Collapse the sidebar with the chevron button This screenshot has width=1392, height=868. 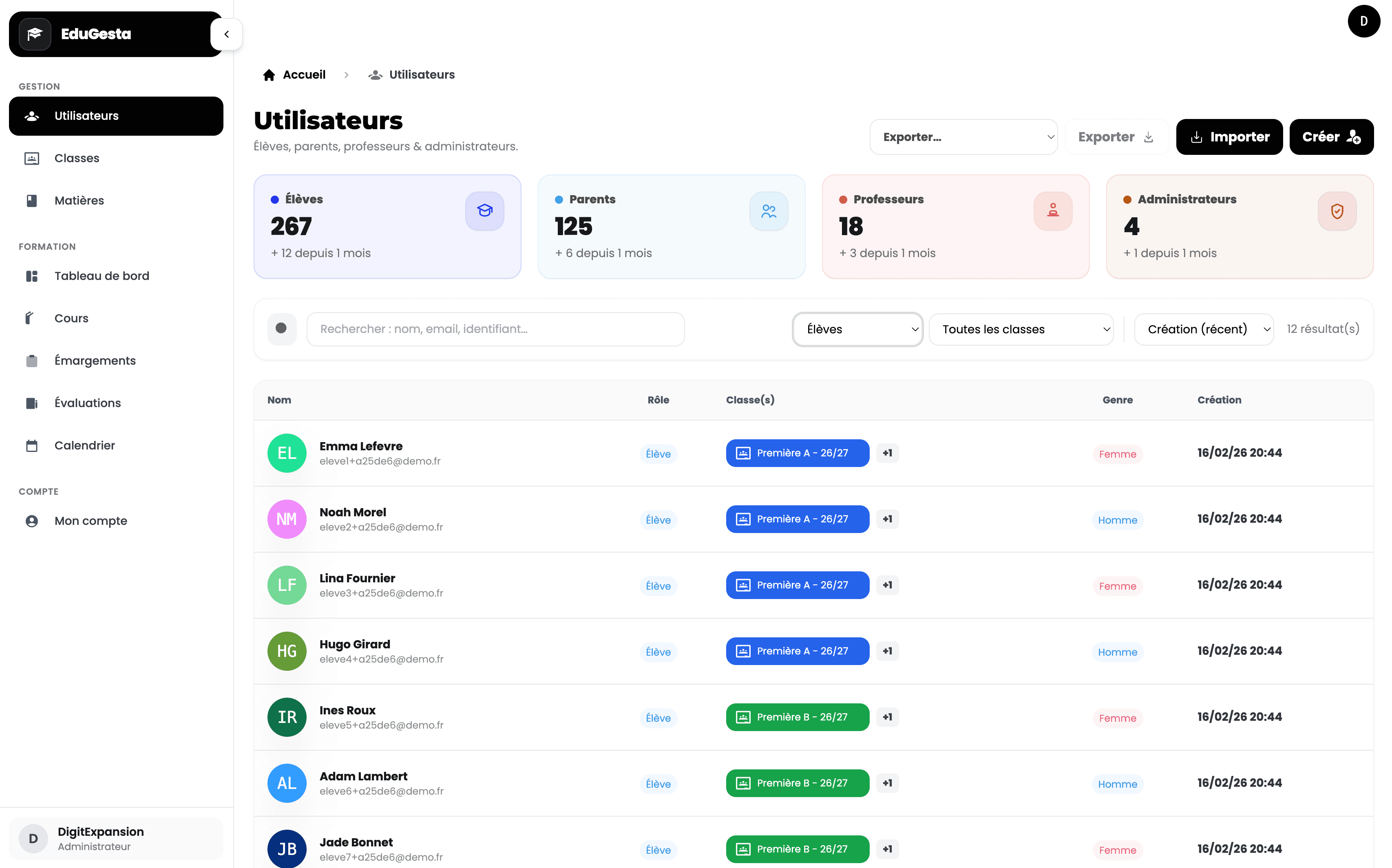coord(226,35)
